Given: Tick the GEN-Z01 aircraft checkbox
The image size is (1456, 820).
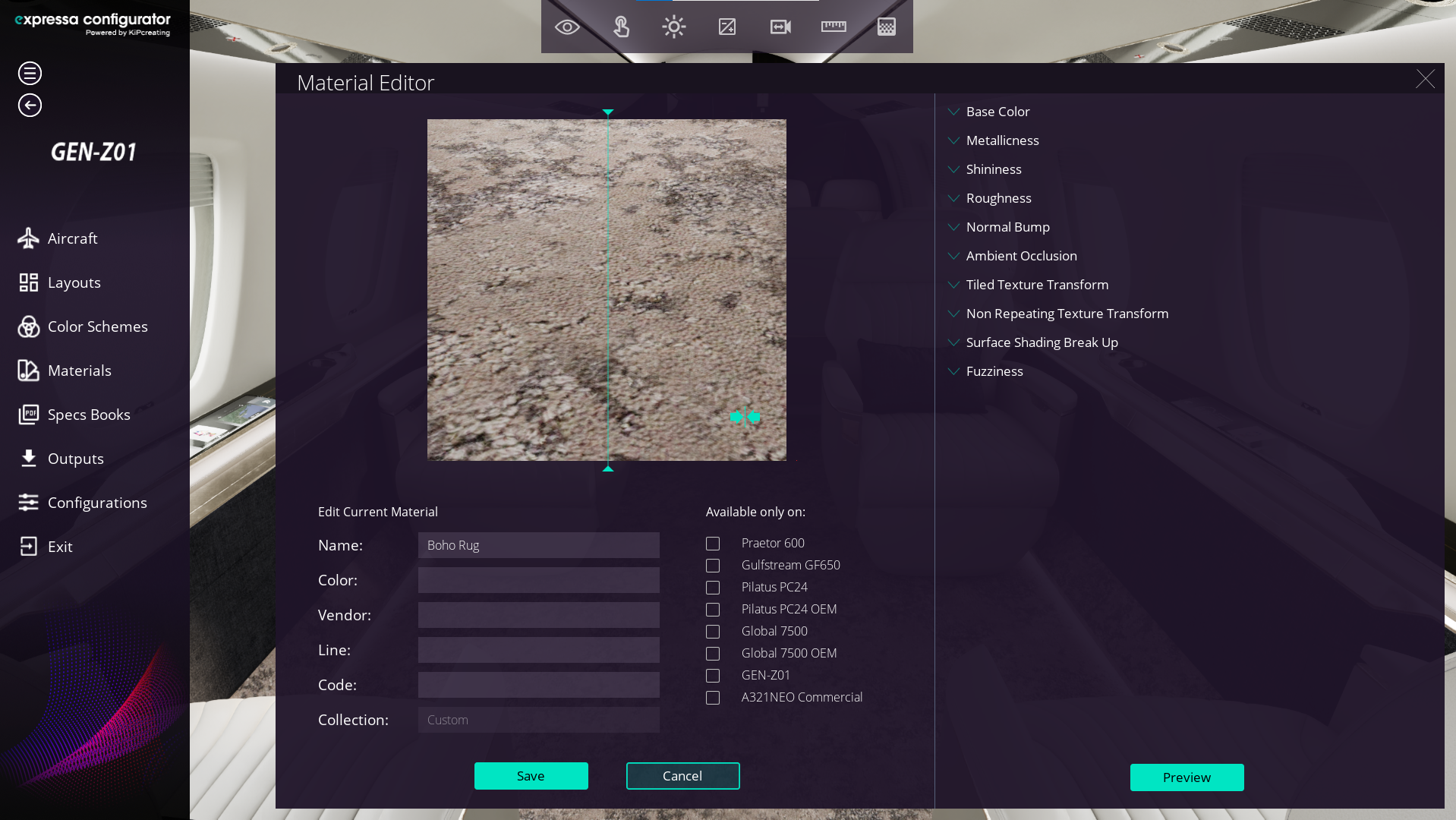Looking at the screenshot, I should point(713,676).
